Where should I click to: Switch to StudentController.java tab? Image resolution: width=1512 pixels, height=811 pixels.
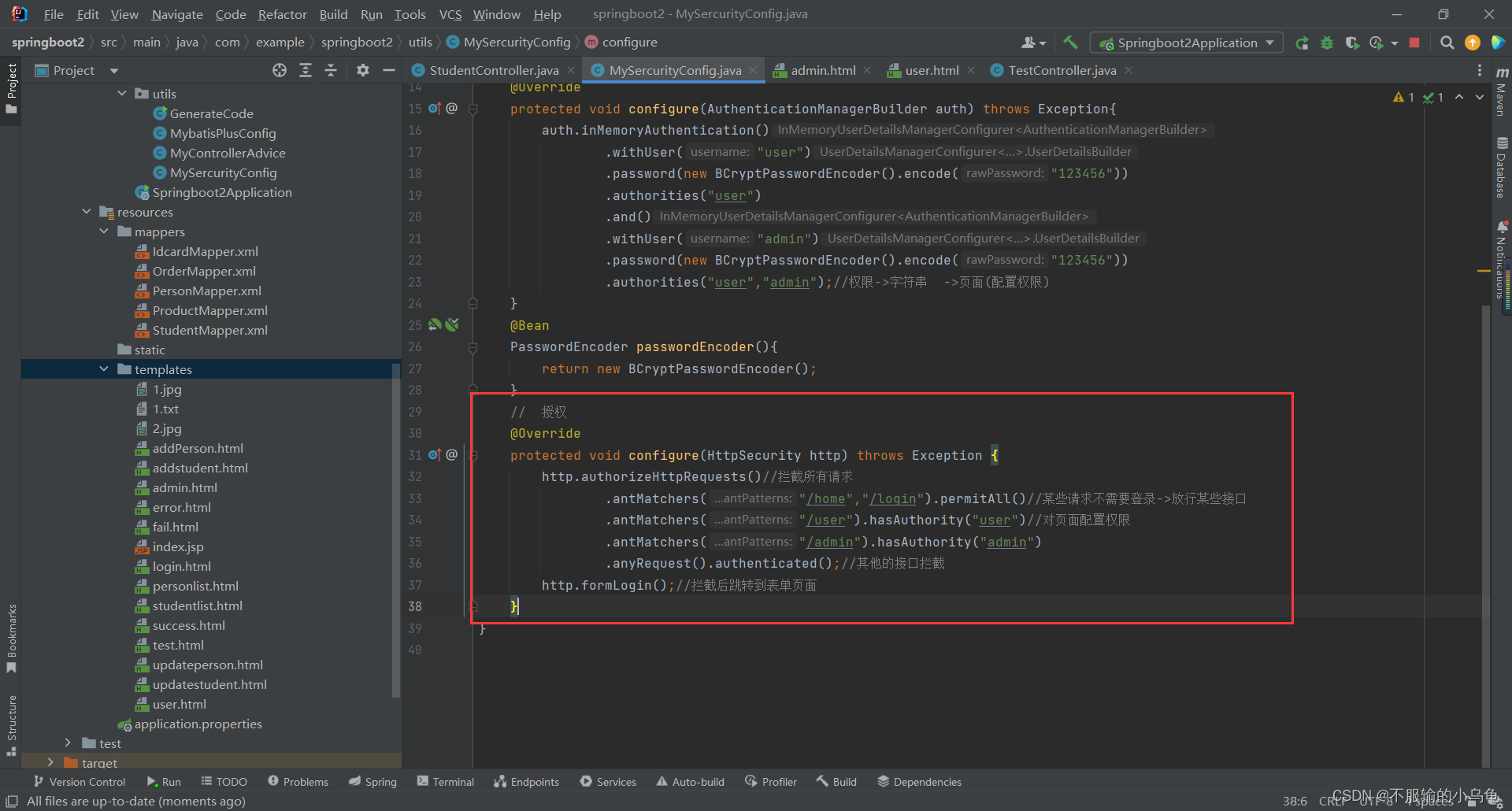point(494,70)
